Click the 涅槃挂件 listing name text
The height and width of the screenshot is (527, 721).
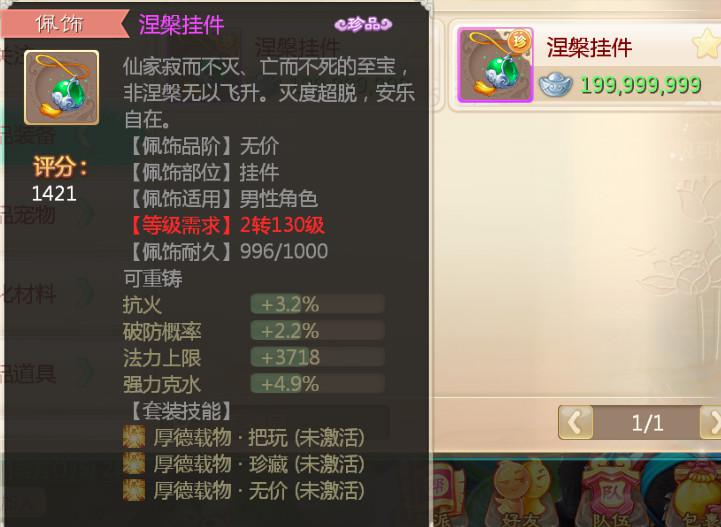click(589, 48)
